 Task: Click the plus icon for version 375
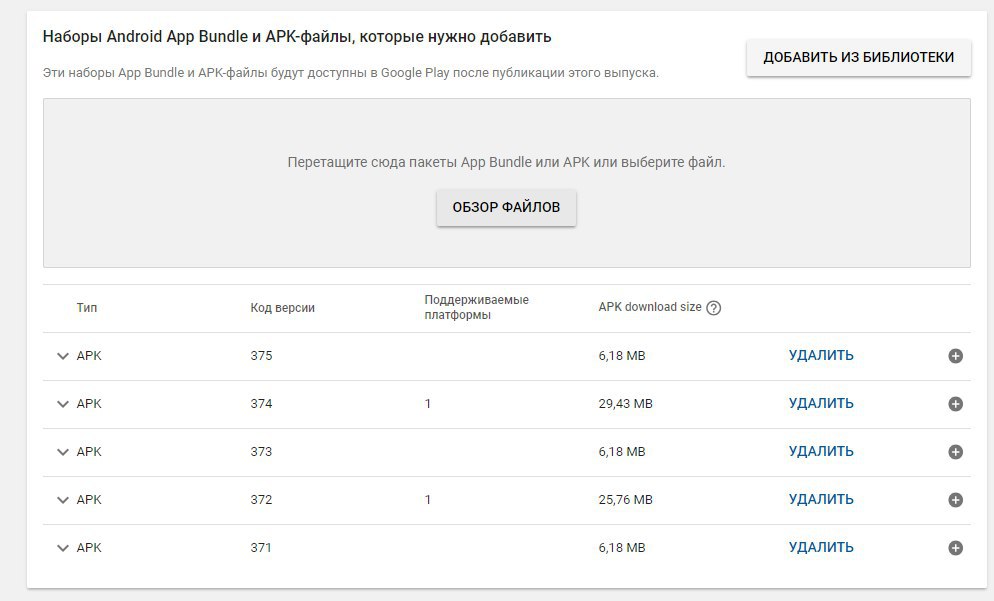point(955,356)
